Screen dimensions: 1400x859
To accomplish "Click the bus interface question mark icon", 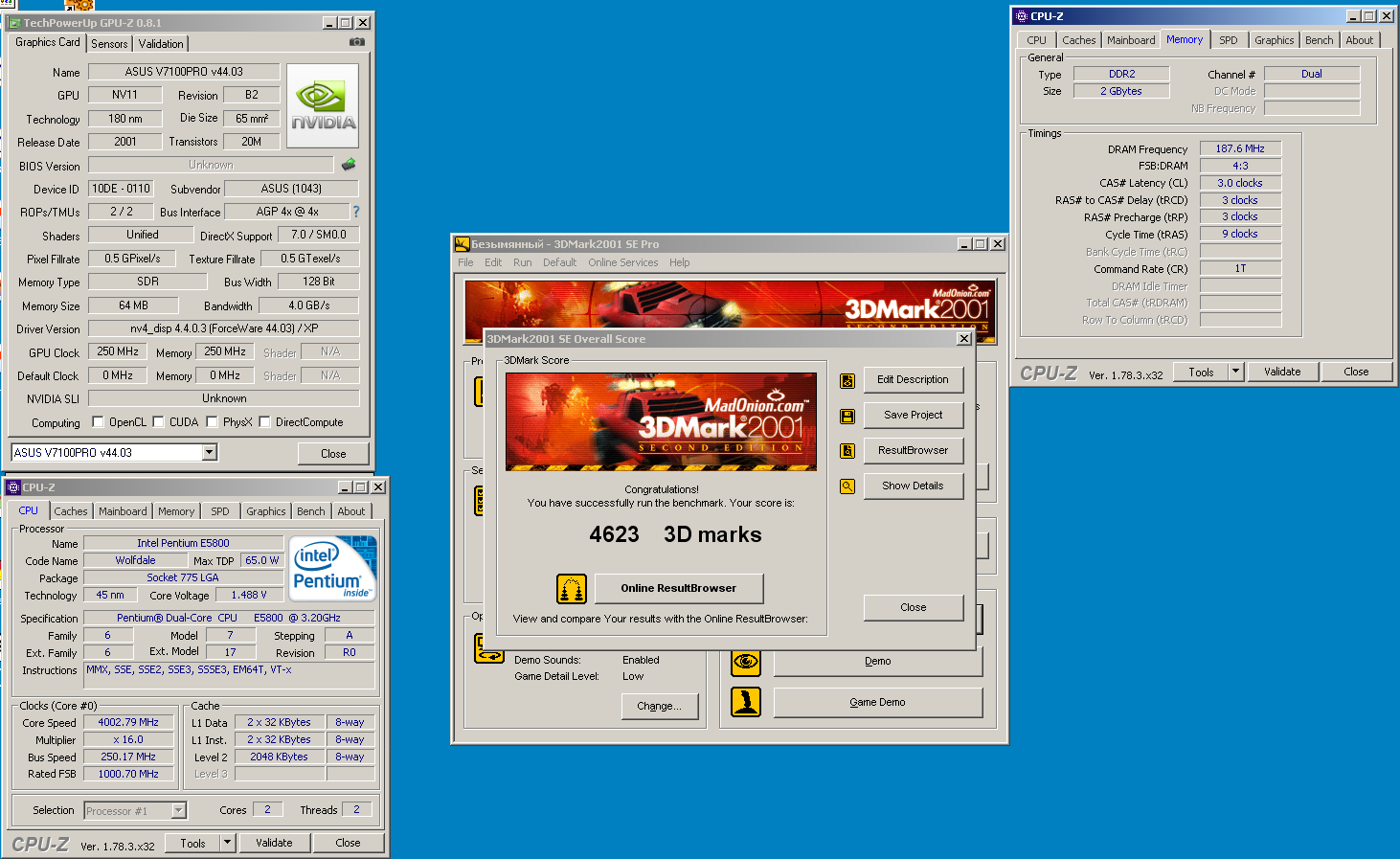I will click(356, 212).
